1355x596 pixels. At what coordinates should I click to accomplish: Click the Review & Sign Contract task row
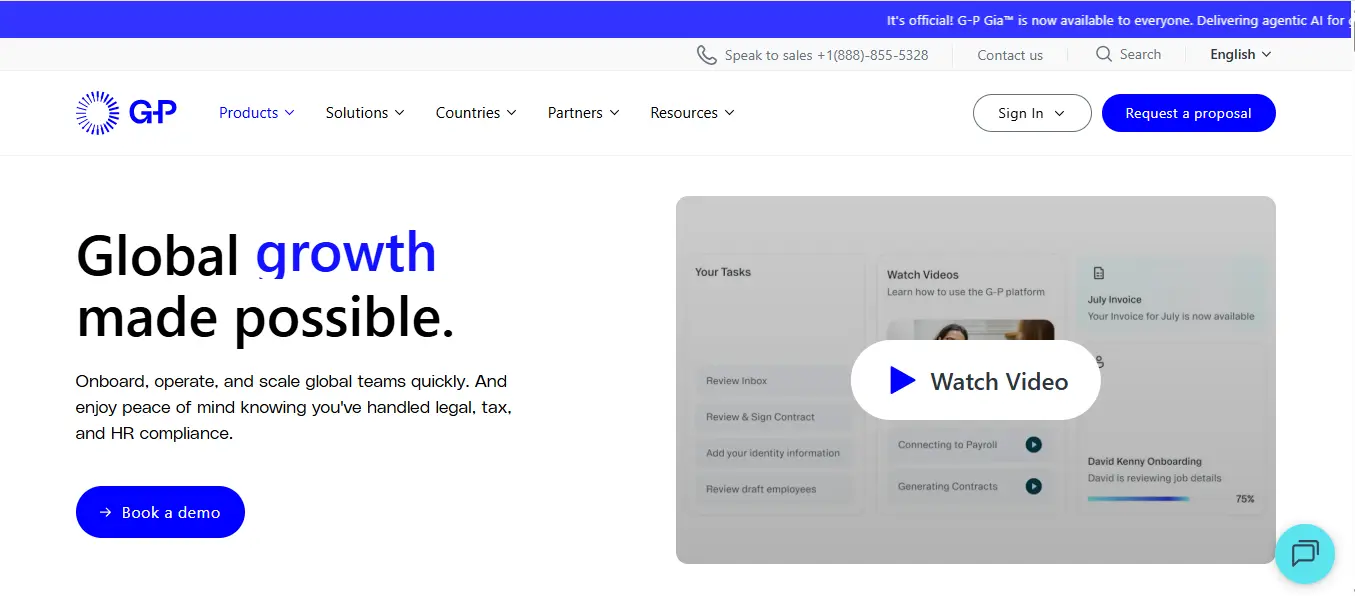pyautogui.click(x=774, y=417)
